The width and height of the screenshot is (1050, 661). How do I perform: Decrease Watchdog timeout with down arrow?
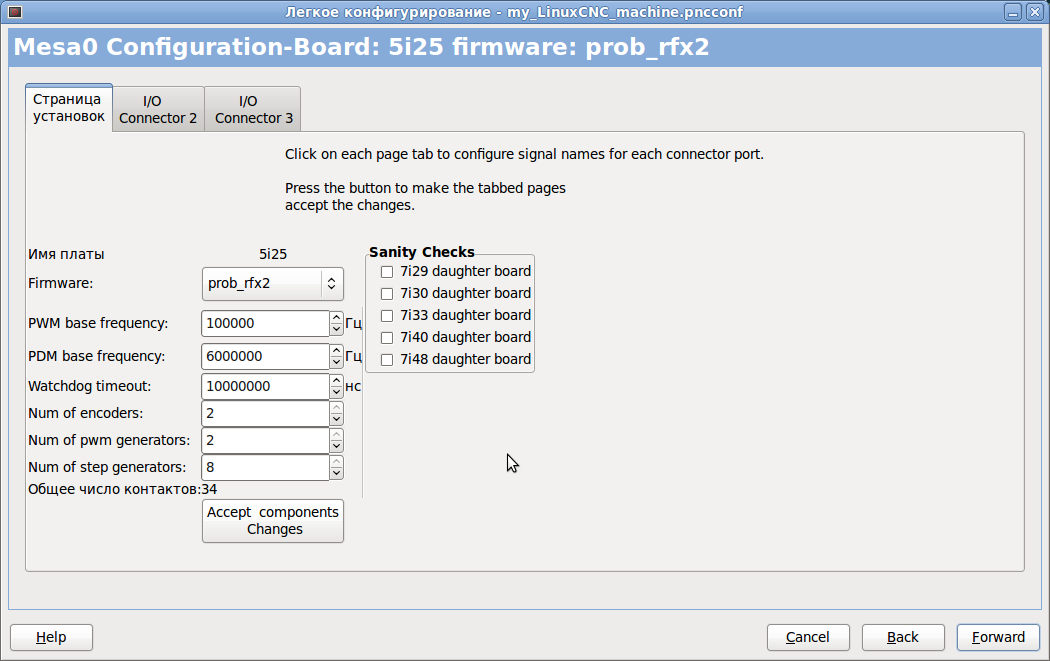(x=336, y=392)
